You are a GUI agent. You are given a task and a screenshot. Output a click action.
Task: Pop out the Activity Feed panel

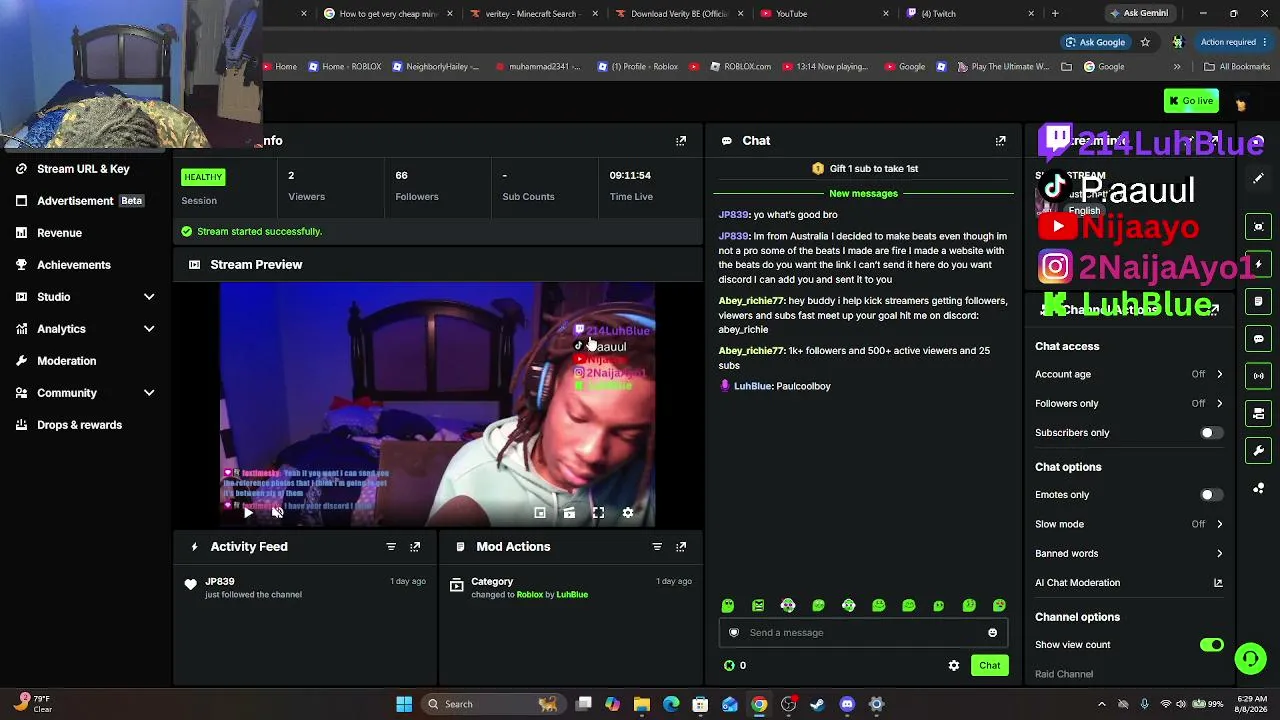[415, 547]
